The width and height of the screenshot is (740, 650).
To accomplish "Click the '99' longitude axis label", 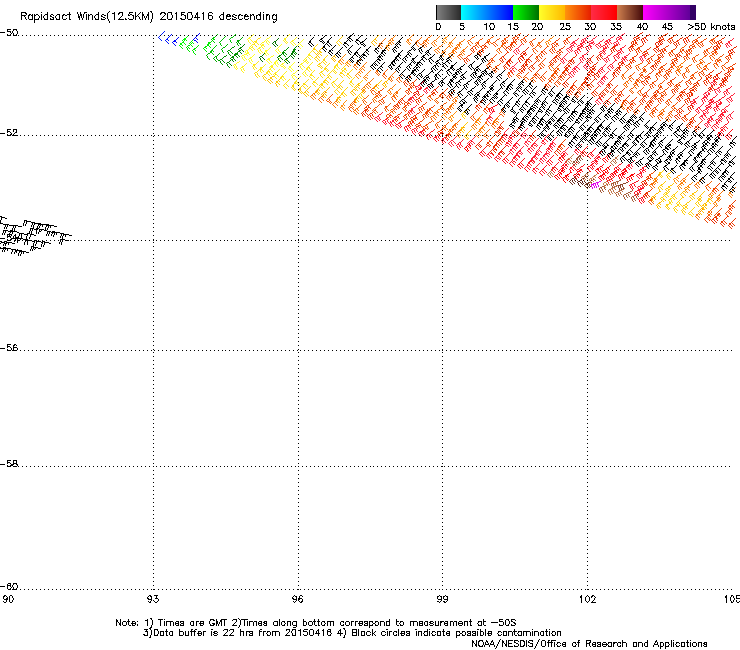I will [x=442, y=599].
